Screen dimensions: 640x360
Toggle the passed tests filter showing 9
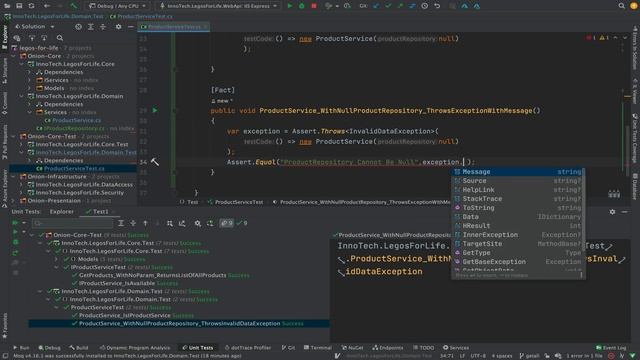(242, 223)
